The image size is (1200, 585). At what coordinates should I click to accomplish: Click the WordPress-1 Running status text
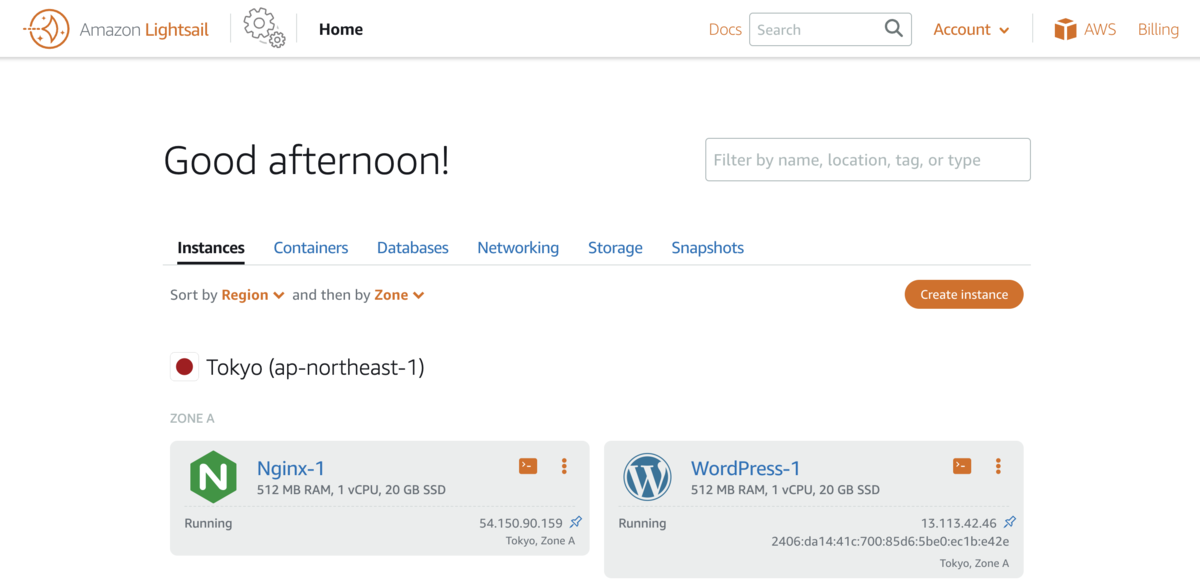pyautogui.click(x=642, y=523)
